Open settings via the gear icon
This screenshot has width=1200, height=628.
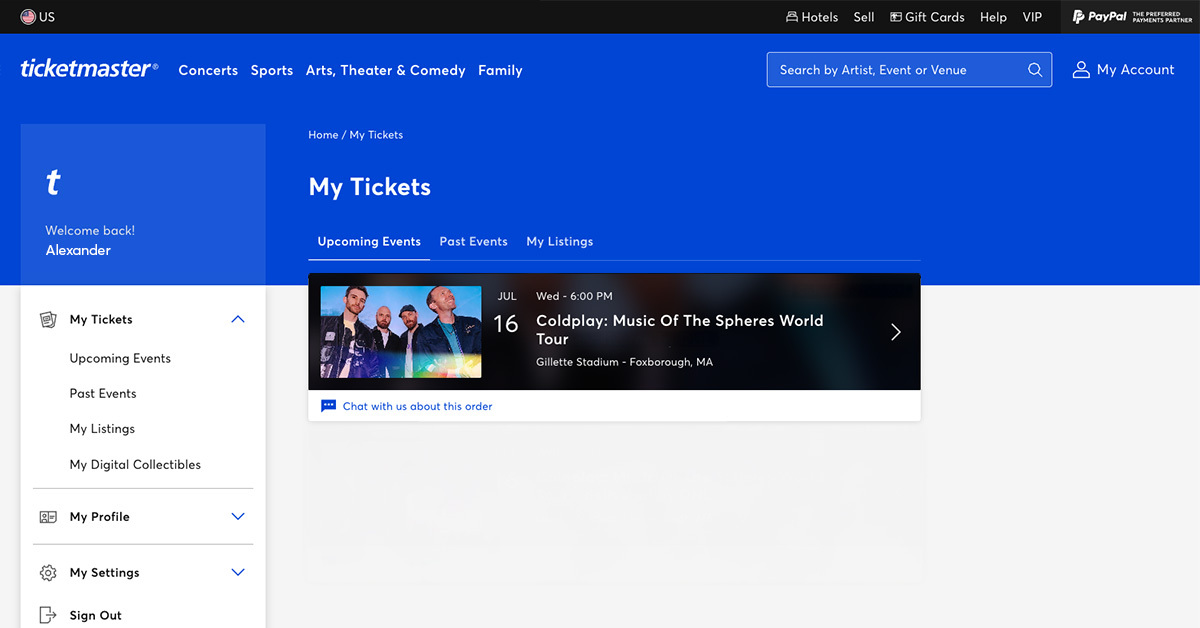click(48, 573)
